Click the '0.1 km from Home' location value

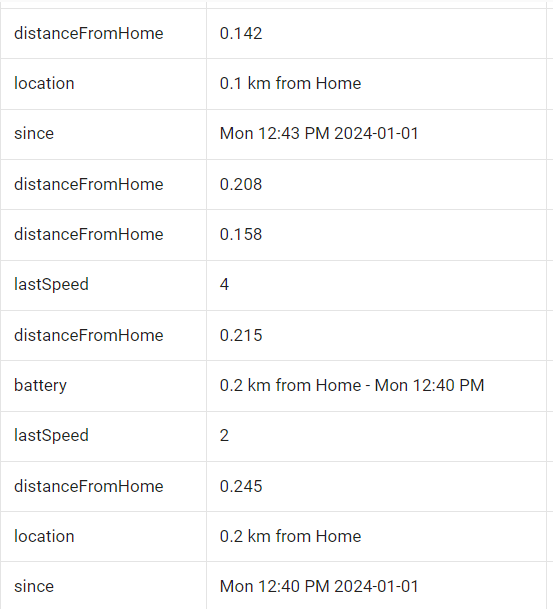(x=290, y=84)
